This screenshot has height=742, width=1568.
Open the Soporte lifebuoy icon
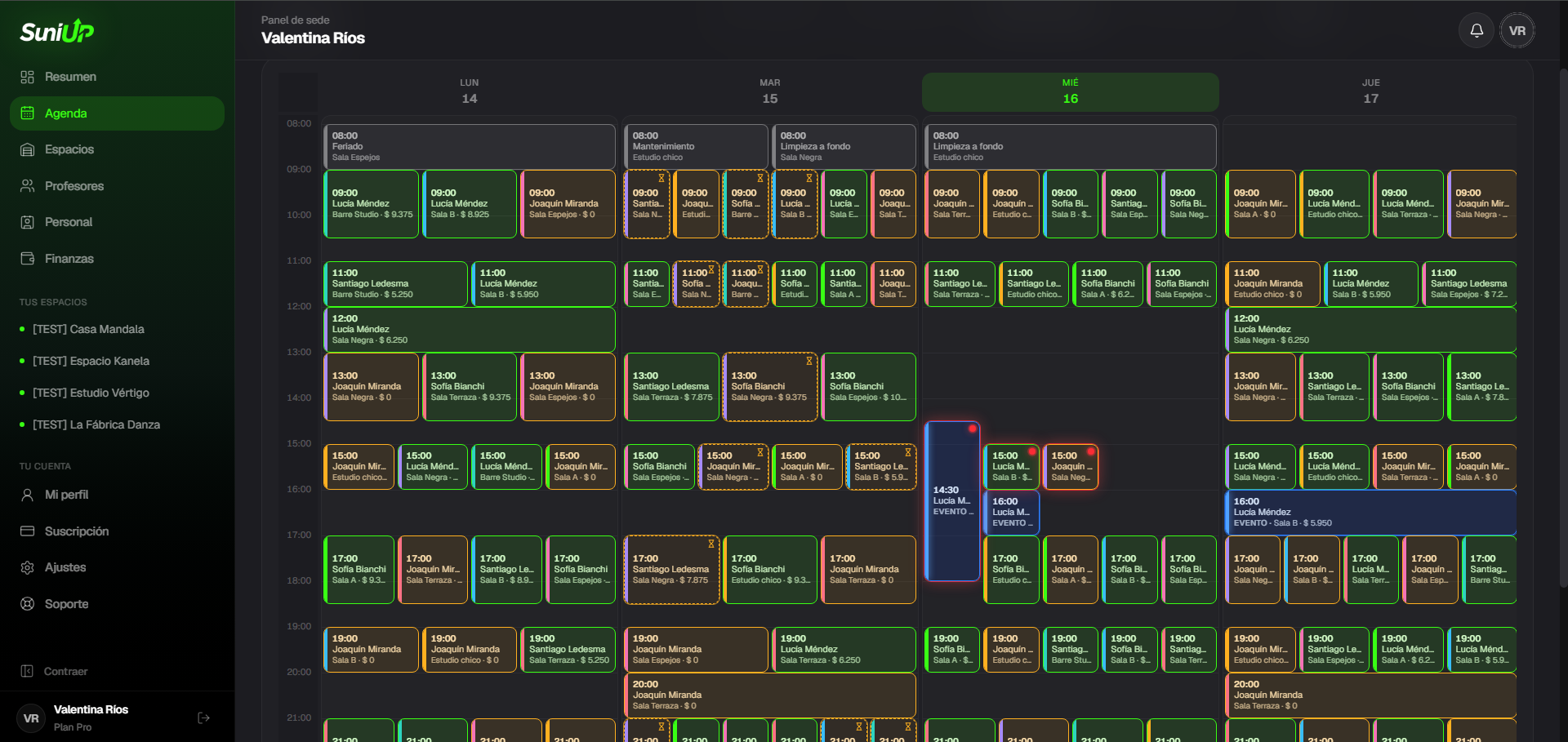[x=27, y=604]
